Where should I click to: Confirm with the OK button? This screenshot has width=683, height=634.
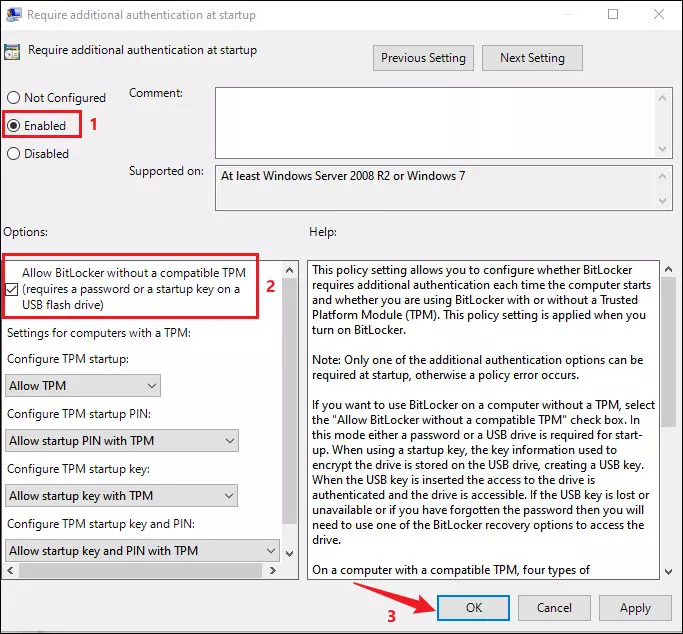pos(473,607)
